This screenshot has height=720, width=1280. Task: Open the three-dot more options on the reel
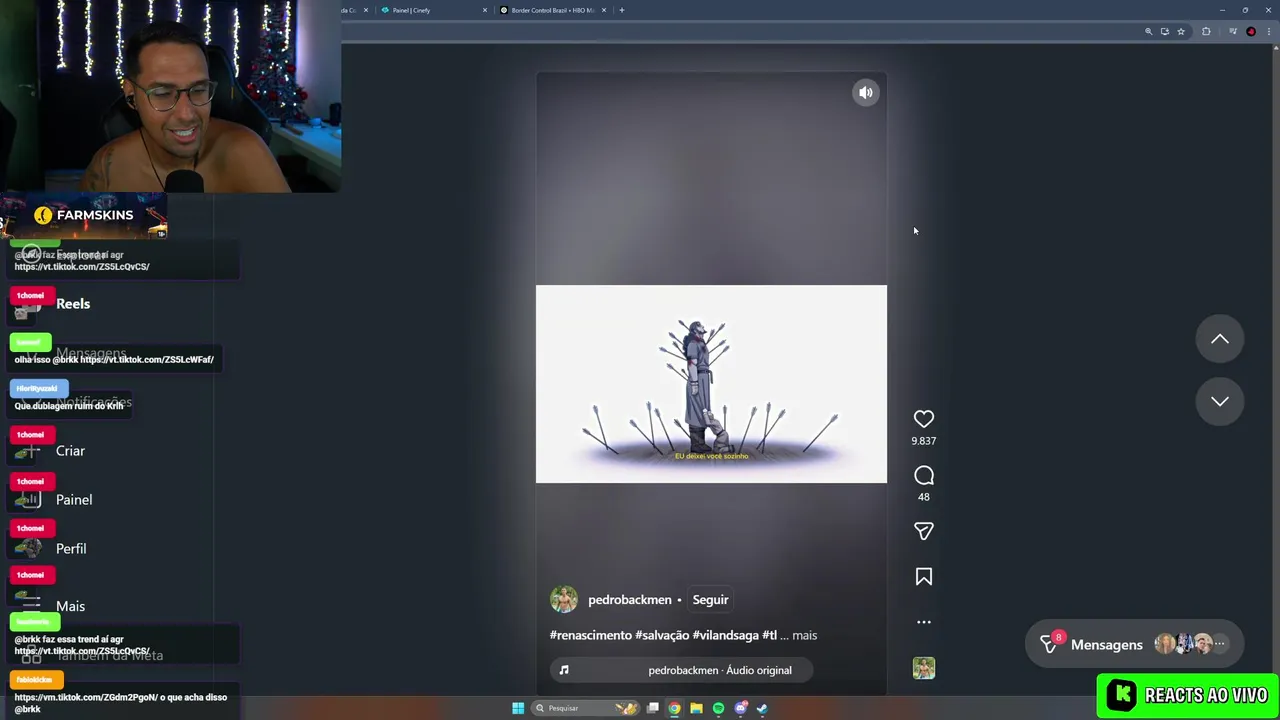point(924,622)
